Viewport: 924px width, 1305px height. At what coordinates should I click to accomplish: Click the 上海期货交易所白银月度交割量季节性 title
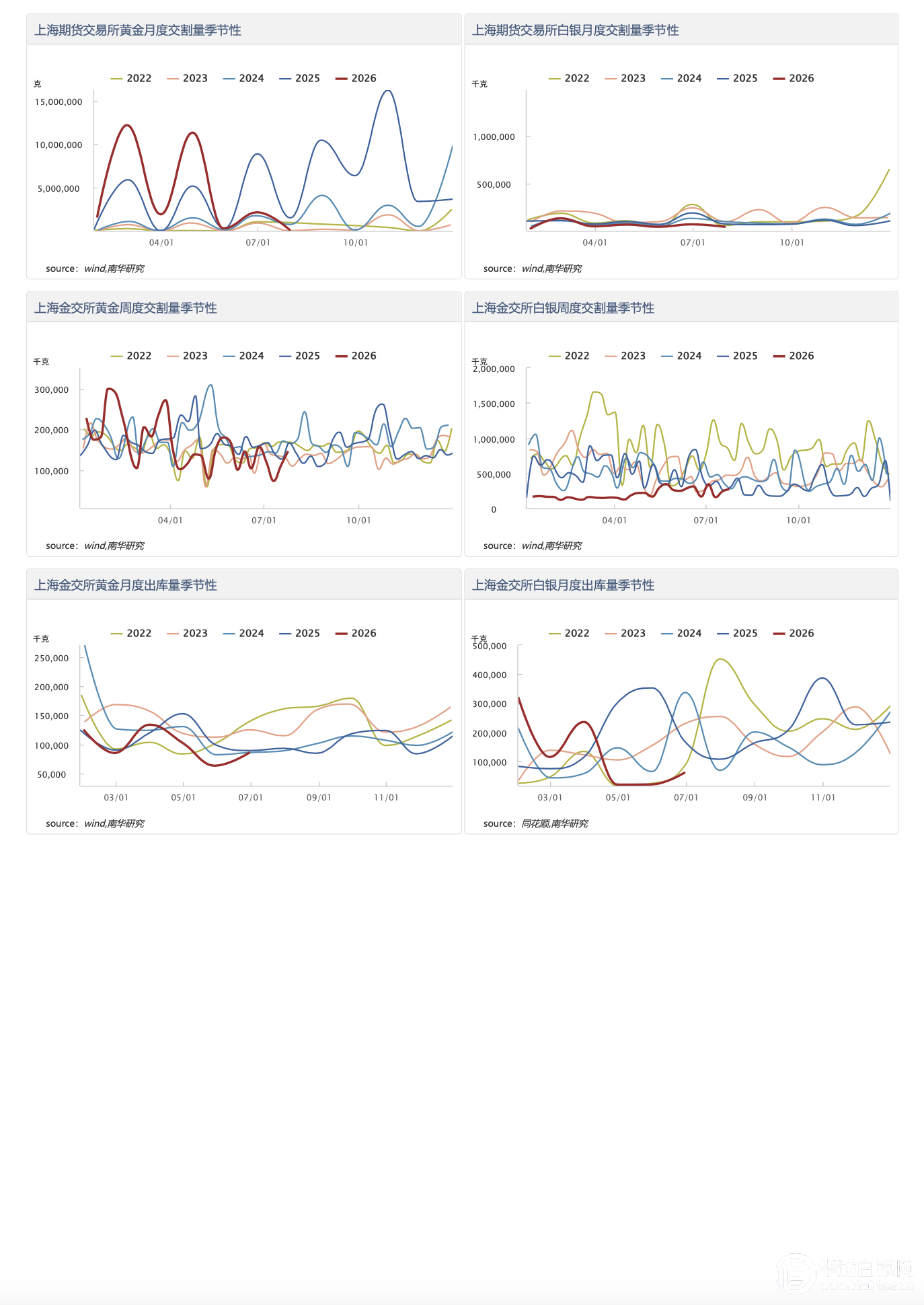(576, 30)
